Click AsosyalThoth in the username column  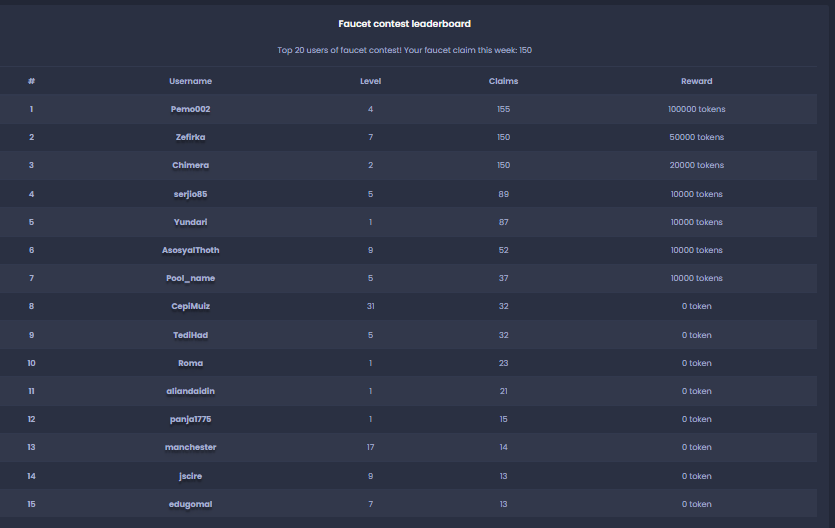pyautogui.click(x=190, y=250)
